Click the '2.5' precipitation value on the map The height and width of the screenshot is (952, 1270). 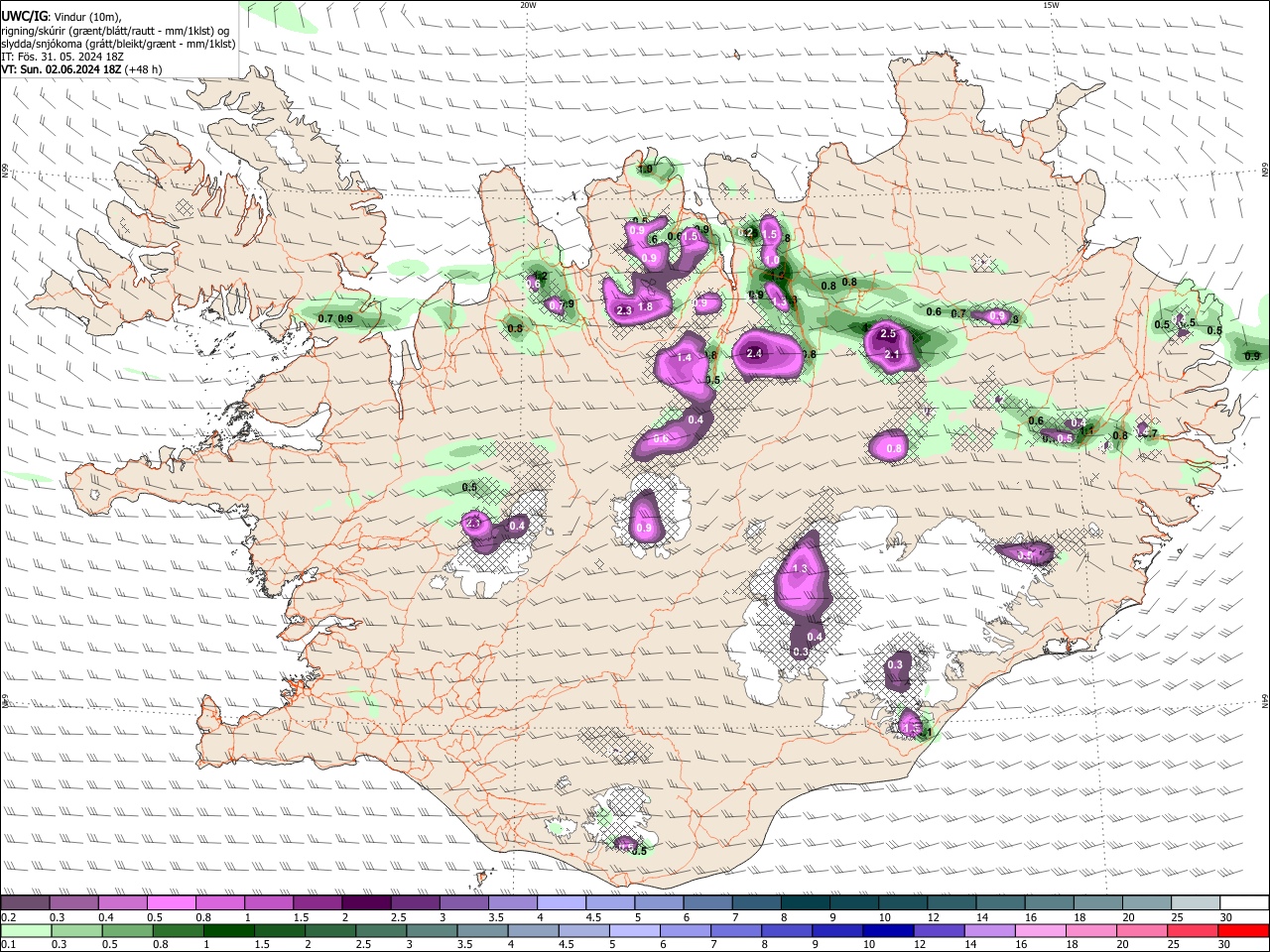[x=888, y=334]
